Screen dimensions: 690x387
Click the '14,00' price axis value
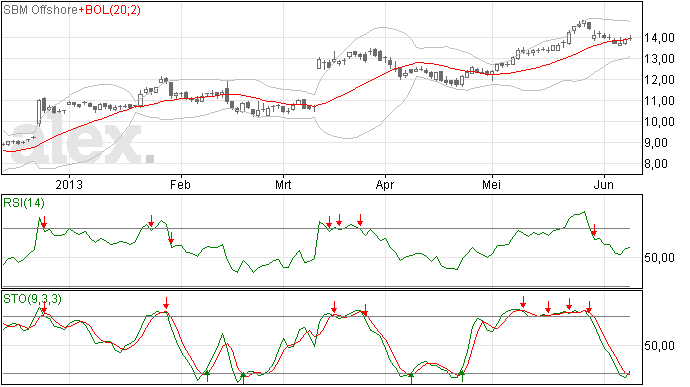coord(659,38)
